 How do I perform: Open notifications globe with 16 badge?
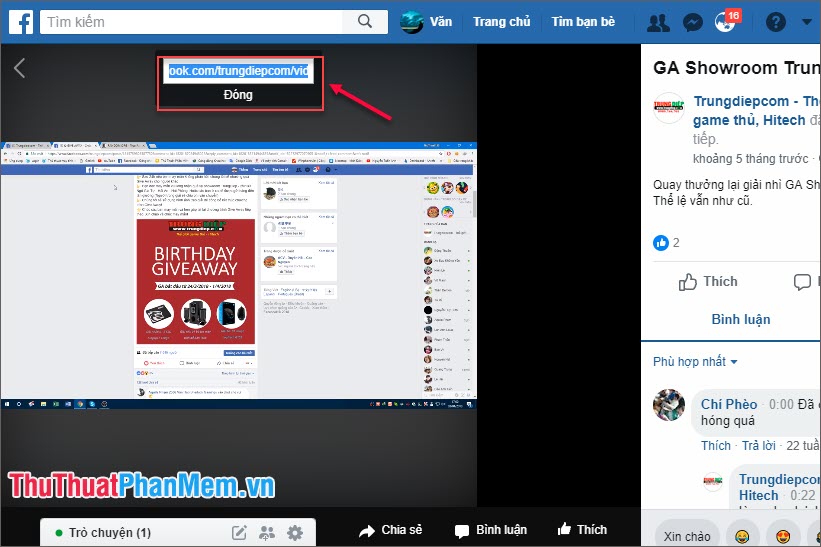point(726,22)
